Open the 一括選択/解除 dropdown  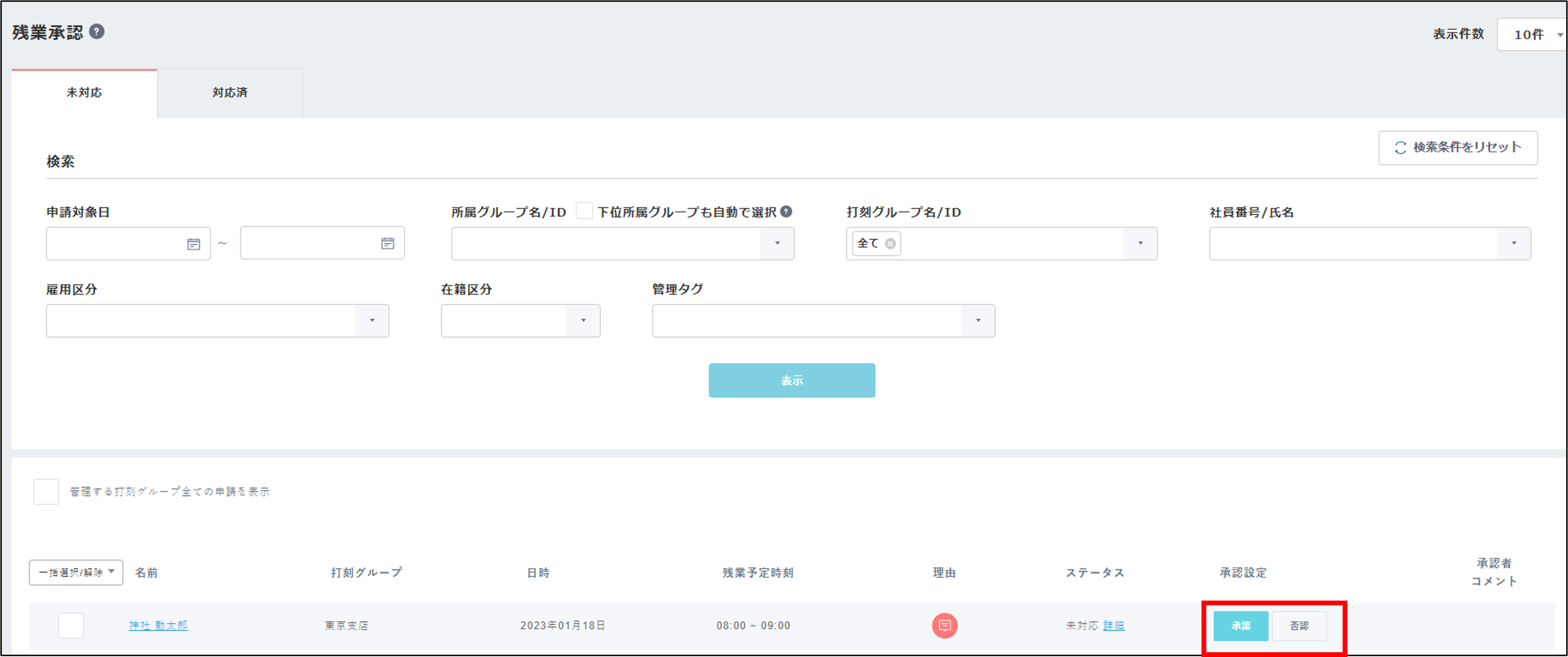pos(76,572)
